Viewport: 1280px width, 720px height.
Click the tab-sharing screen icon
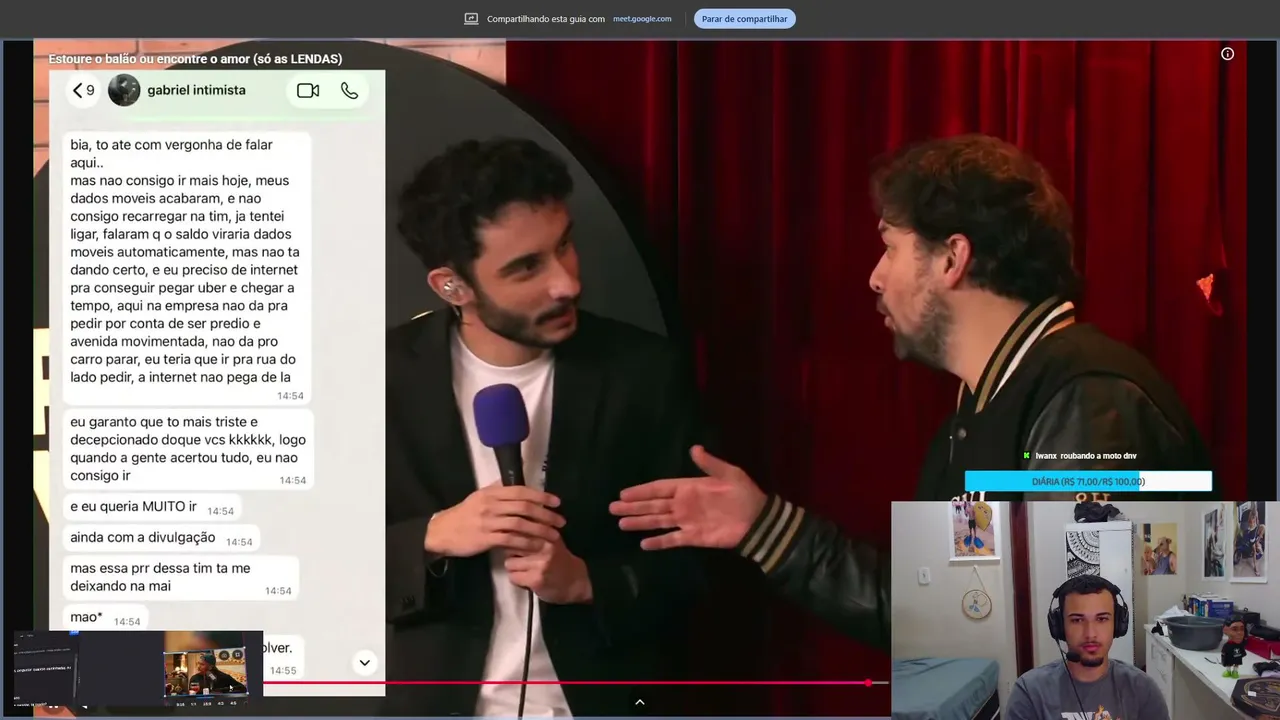pyautogui.click(x=472, y=19)
